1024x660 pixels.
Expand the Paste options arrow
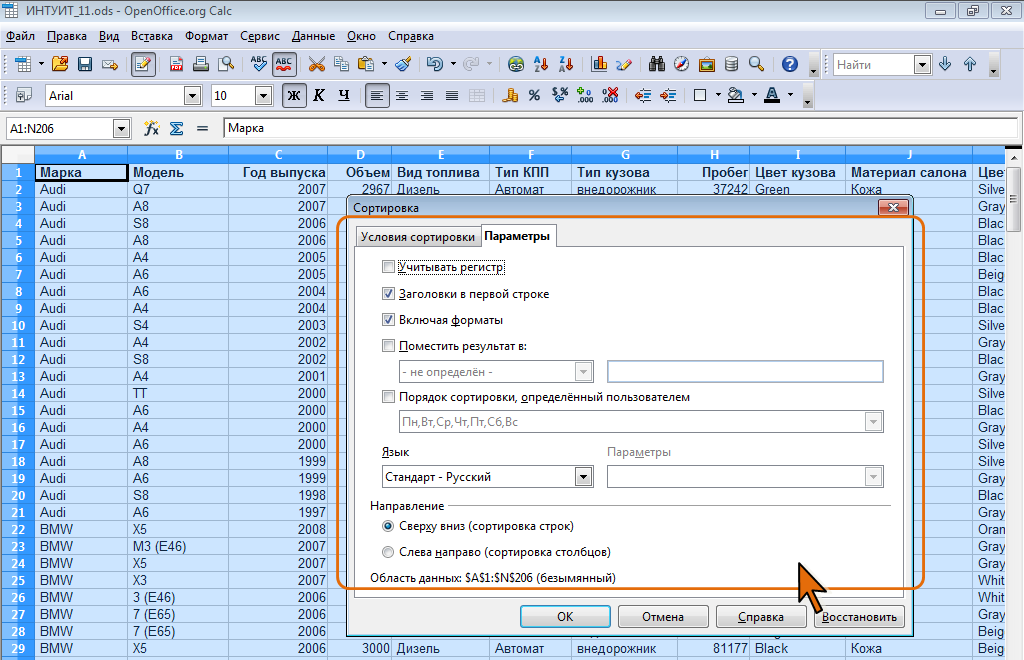(384, 64)
